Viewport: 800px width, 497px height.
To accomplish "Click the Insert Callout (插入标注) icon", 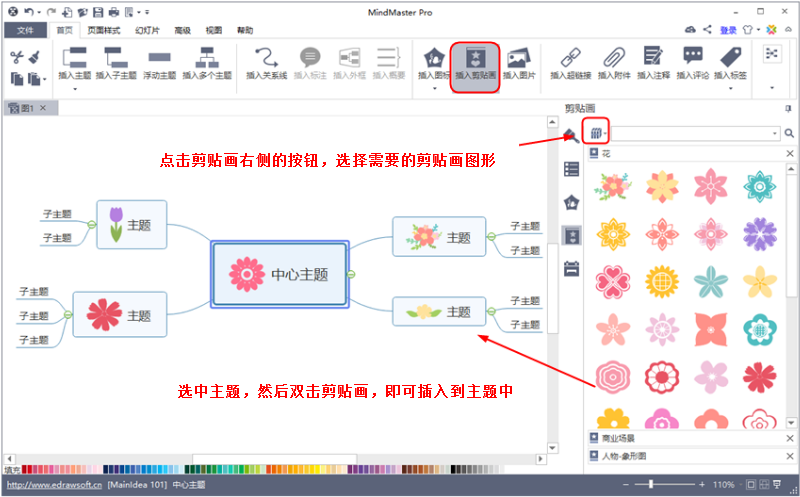I will click(x=310, y=58).
